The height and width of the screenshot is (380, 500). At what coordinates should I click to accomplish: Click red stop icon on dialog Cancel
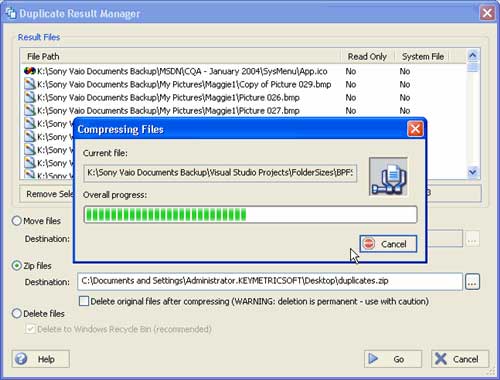[x=369, y=244]
